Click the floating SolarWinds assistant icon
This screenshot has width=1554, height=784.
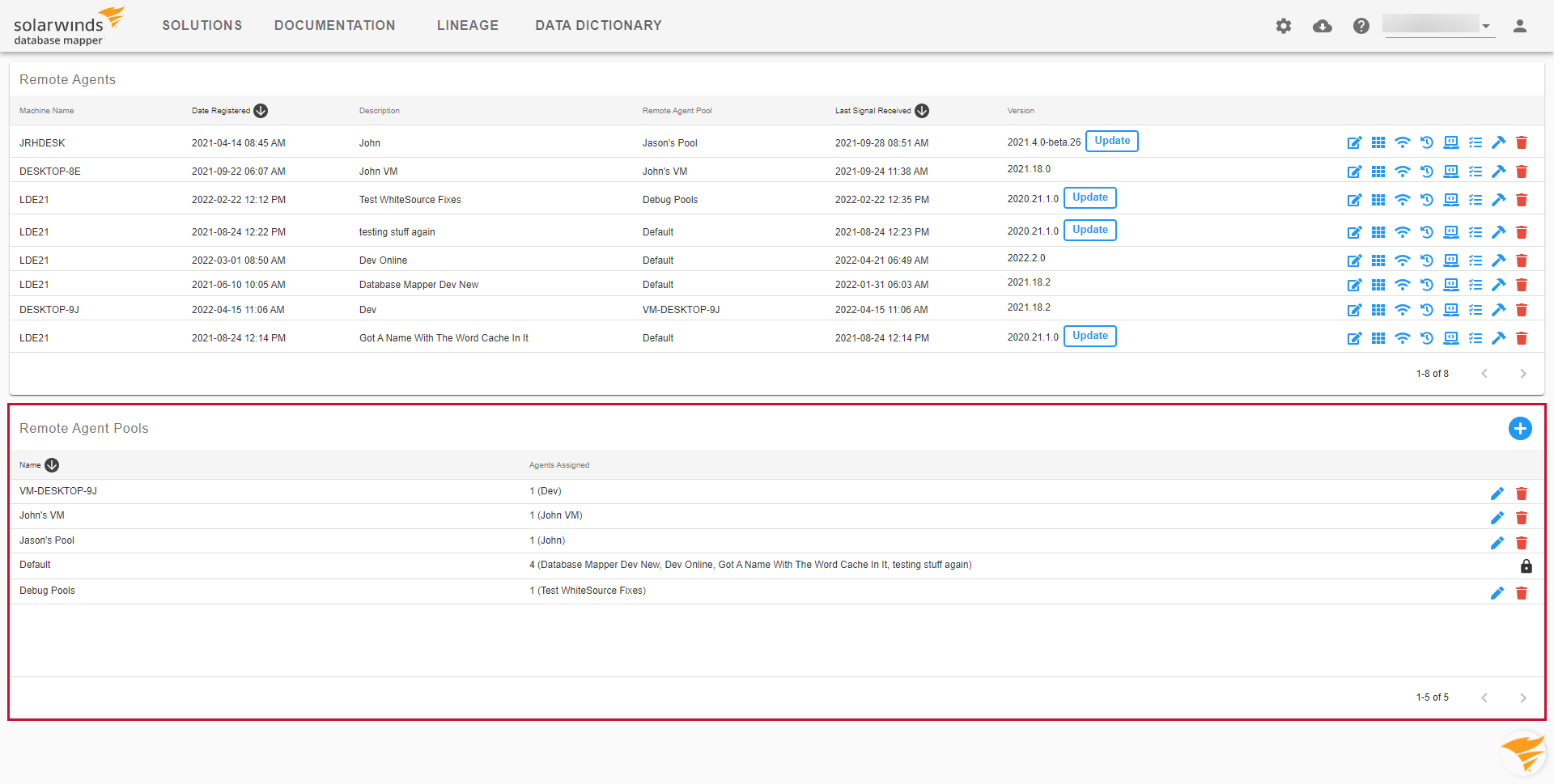click(1523, 753)
